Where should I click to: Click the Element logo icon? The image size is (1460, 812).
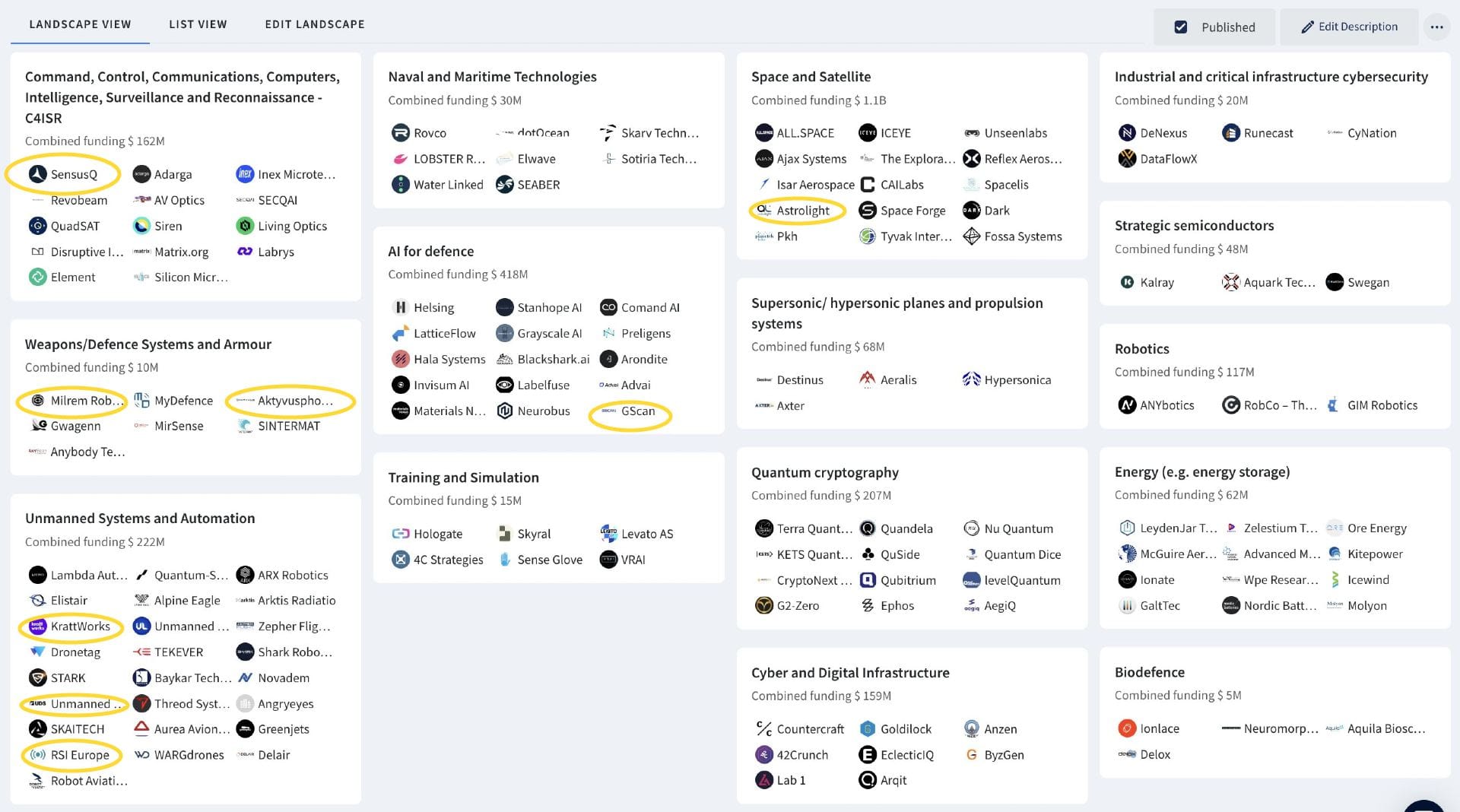[x=38, y=278]
